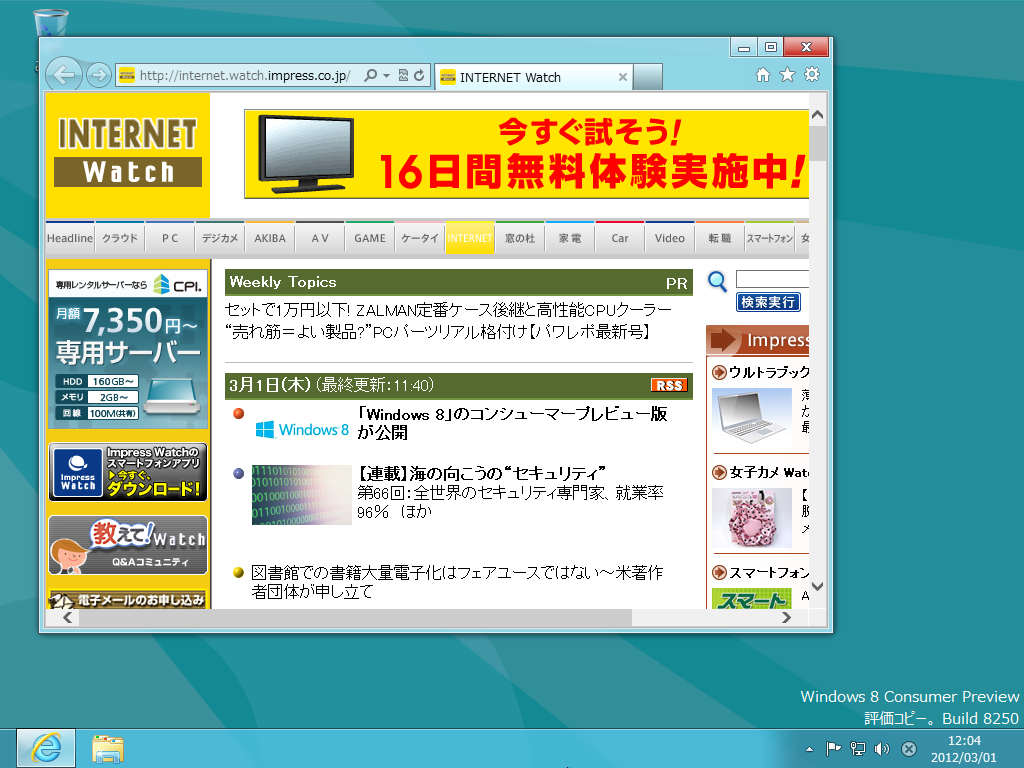Open the 窓の杜 navigation tab

[x=520, y=238]
